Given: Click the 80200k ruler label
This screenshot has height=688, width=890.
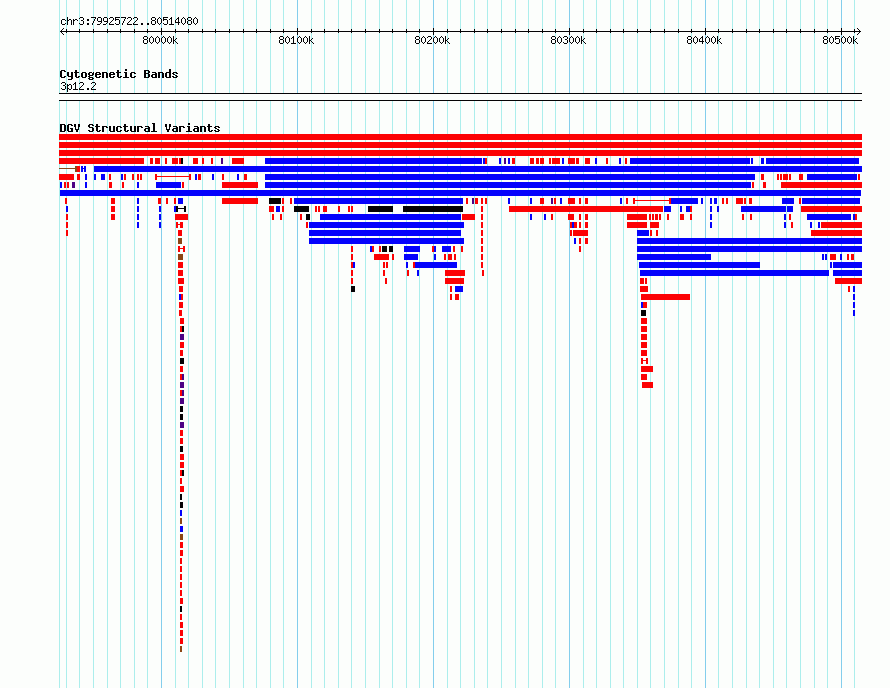Looking at the screenshot, I should click(x=433, y=40).
